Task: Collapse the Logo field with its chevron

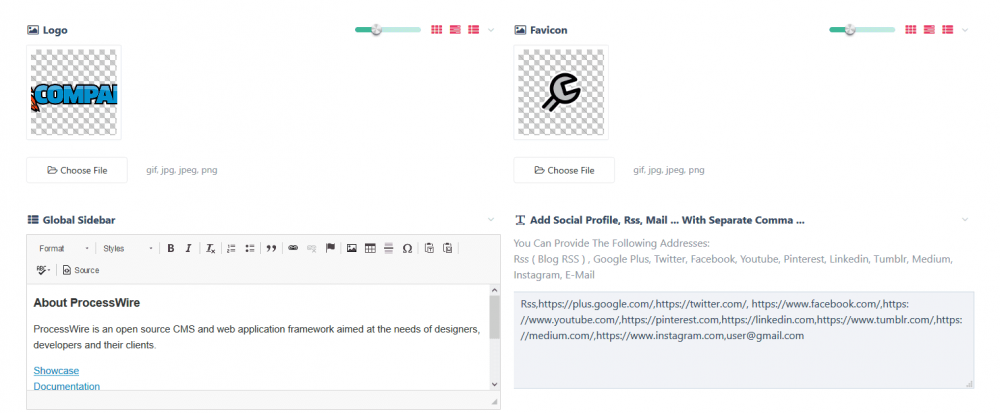Action: (490, 30)
